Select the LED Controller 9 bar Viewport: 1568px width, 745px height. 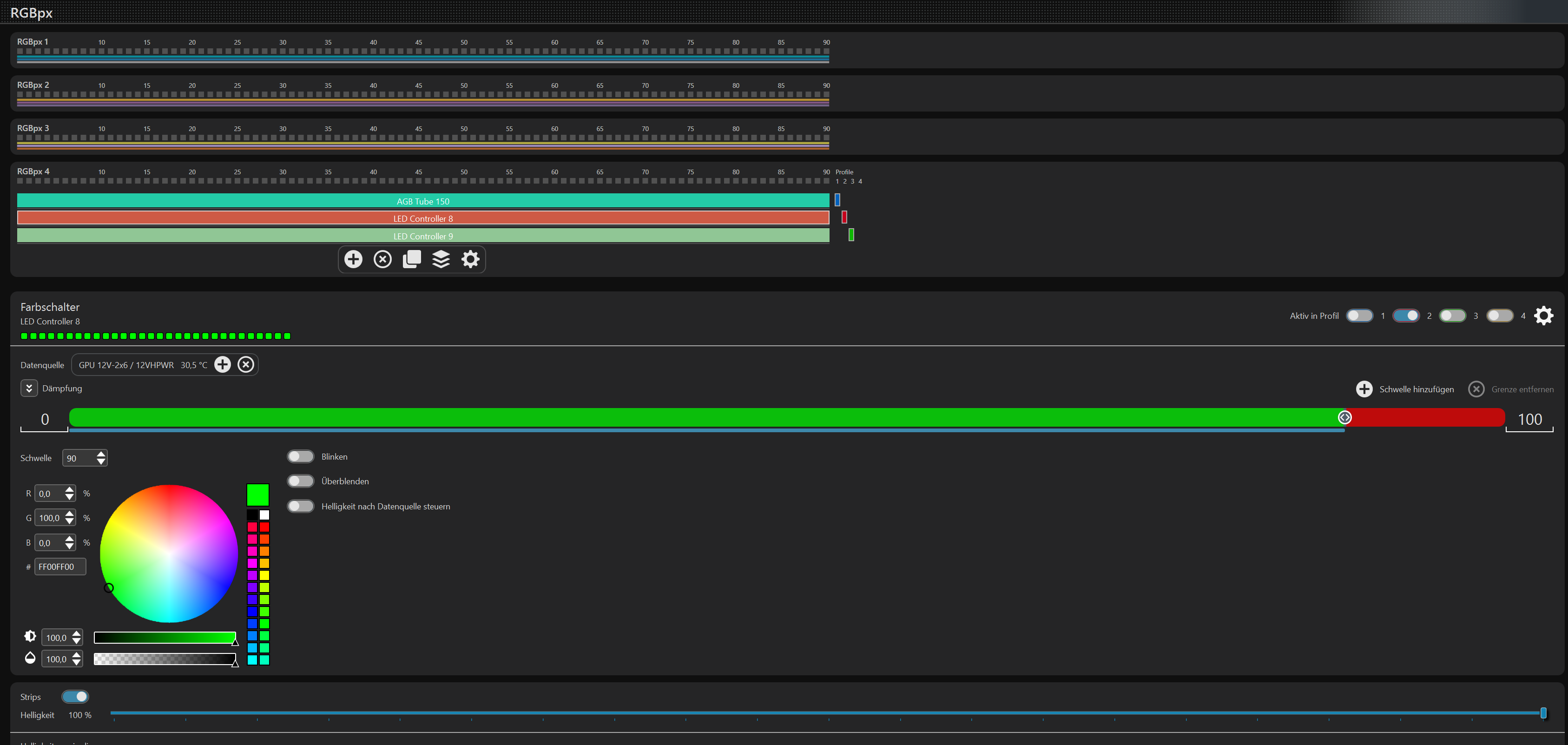pos(423,236)
